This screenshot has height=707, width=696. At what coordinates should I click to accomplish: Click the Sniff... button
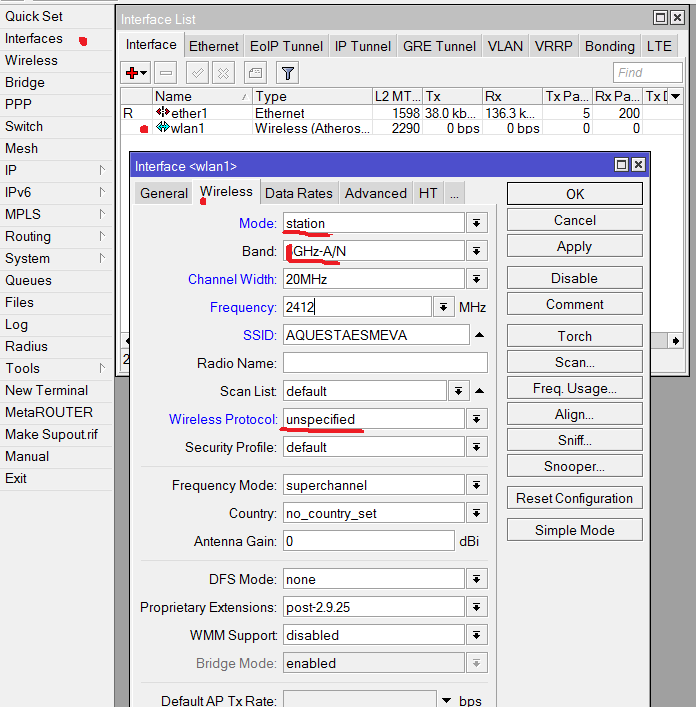point(575,440)
